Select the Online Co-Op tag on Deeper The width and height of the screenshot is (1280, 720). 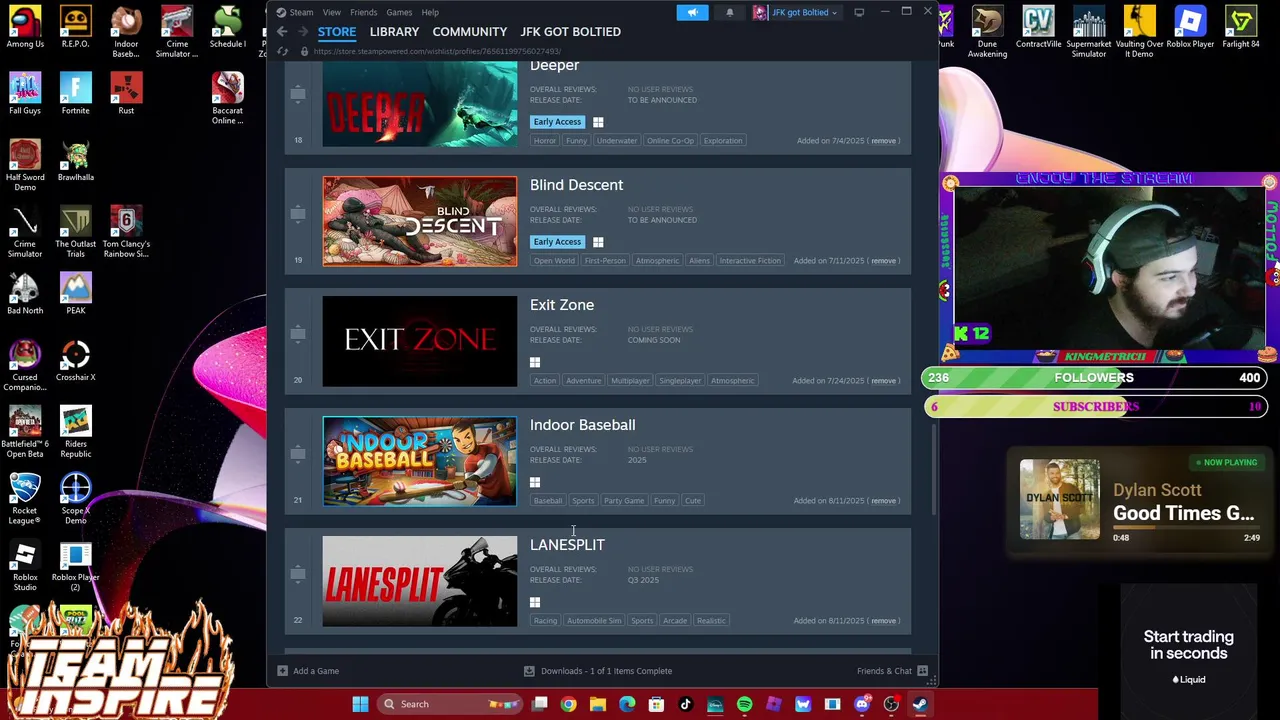[x=670, y=141]
